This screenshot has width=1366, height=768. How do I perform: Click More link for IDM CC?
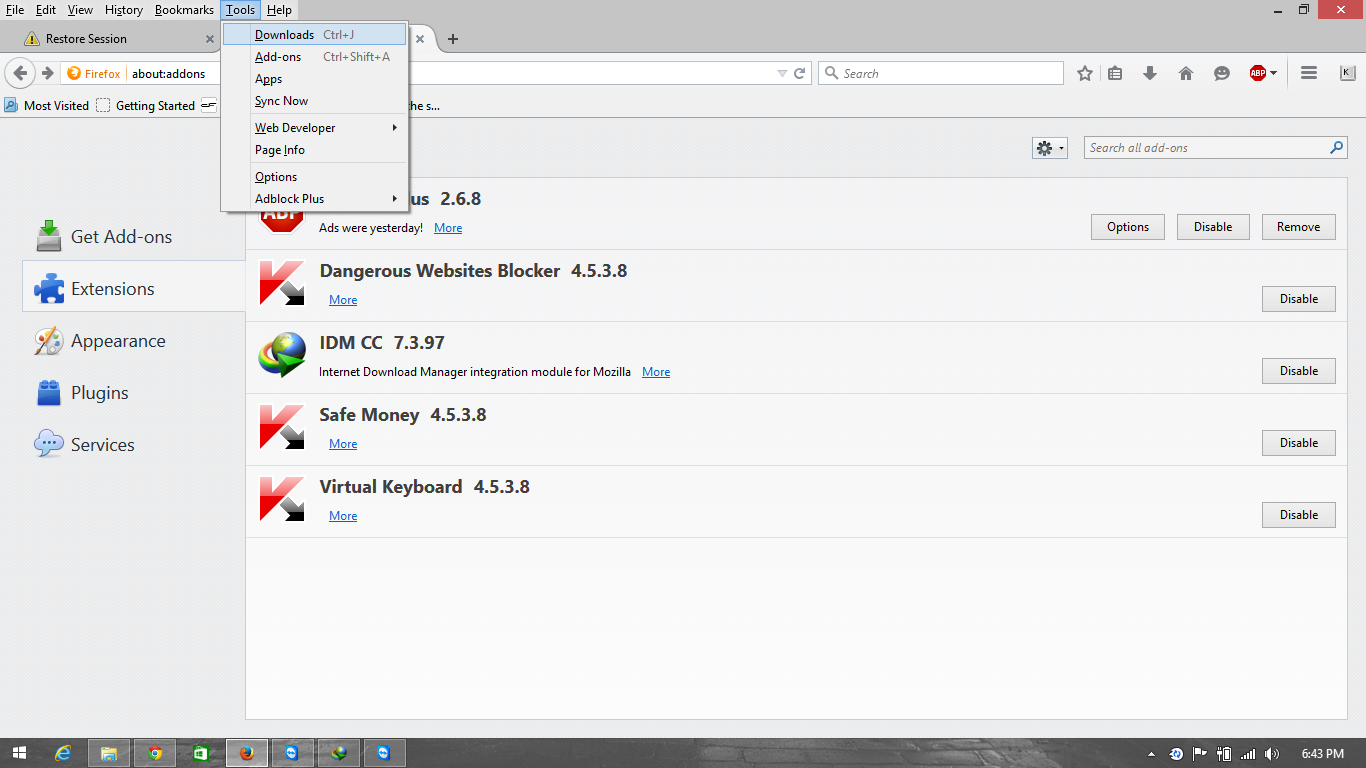coord(656,372)
